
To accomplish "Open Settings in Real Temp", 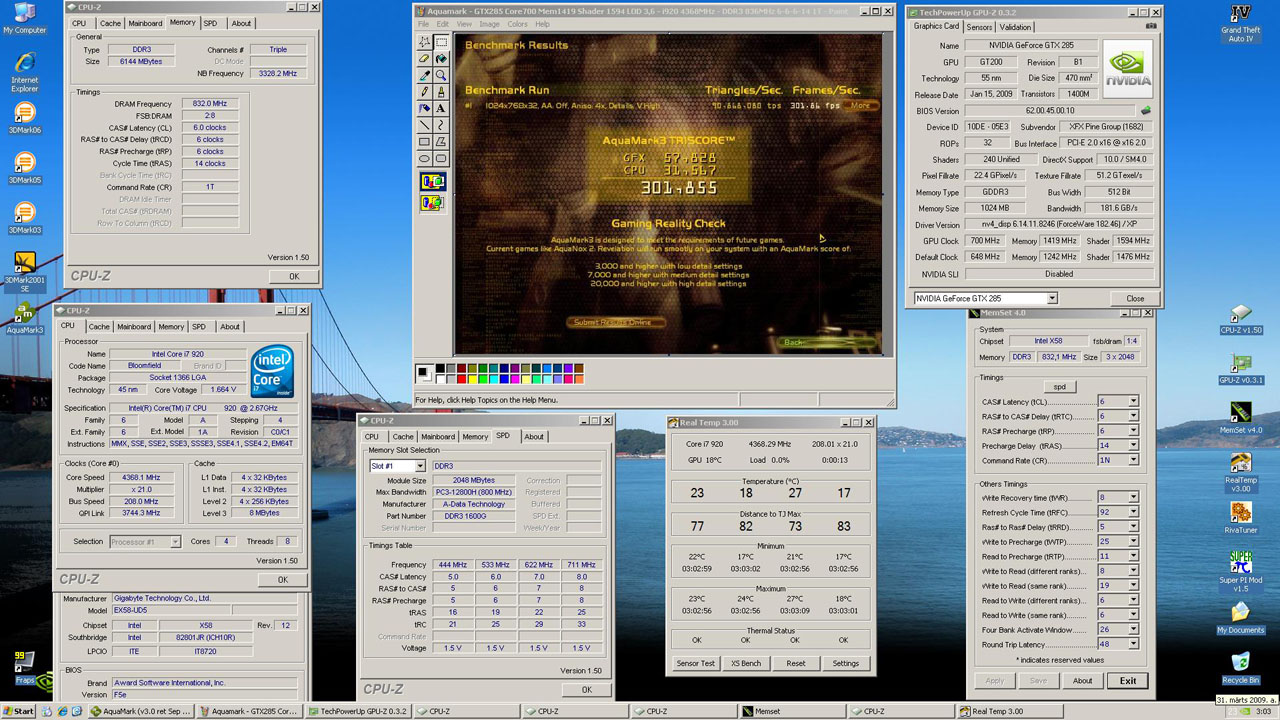I will click(x=846, y=663).
